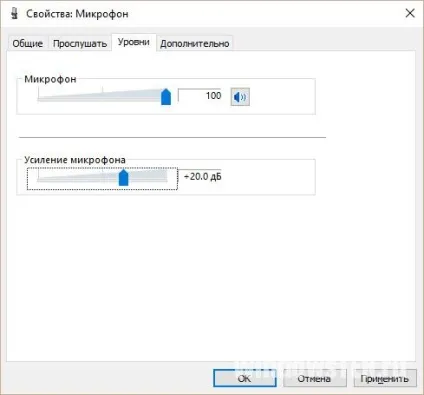Mute the microphone with the speaker icon
This screenshot has width=424, height=395.
(x=240, y=97)
